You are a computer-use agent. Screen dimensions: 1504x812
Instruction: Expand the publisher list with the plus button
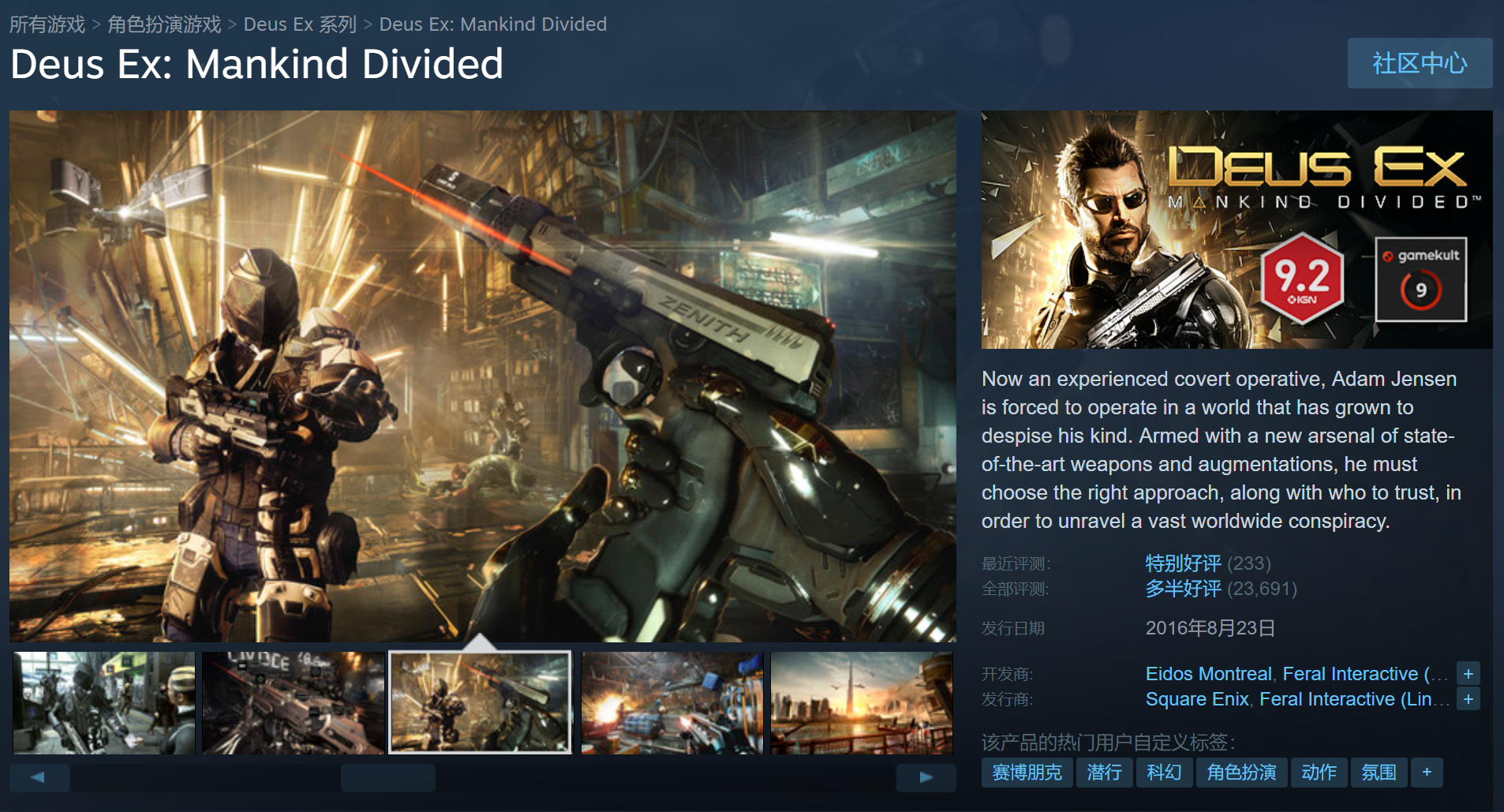point(1468,699)
